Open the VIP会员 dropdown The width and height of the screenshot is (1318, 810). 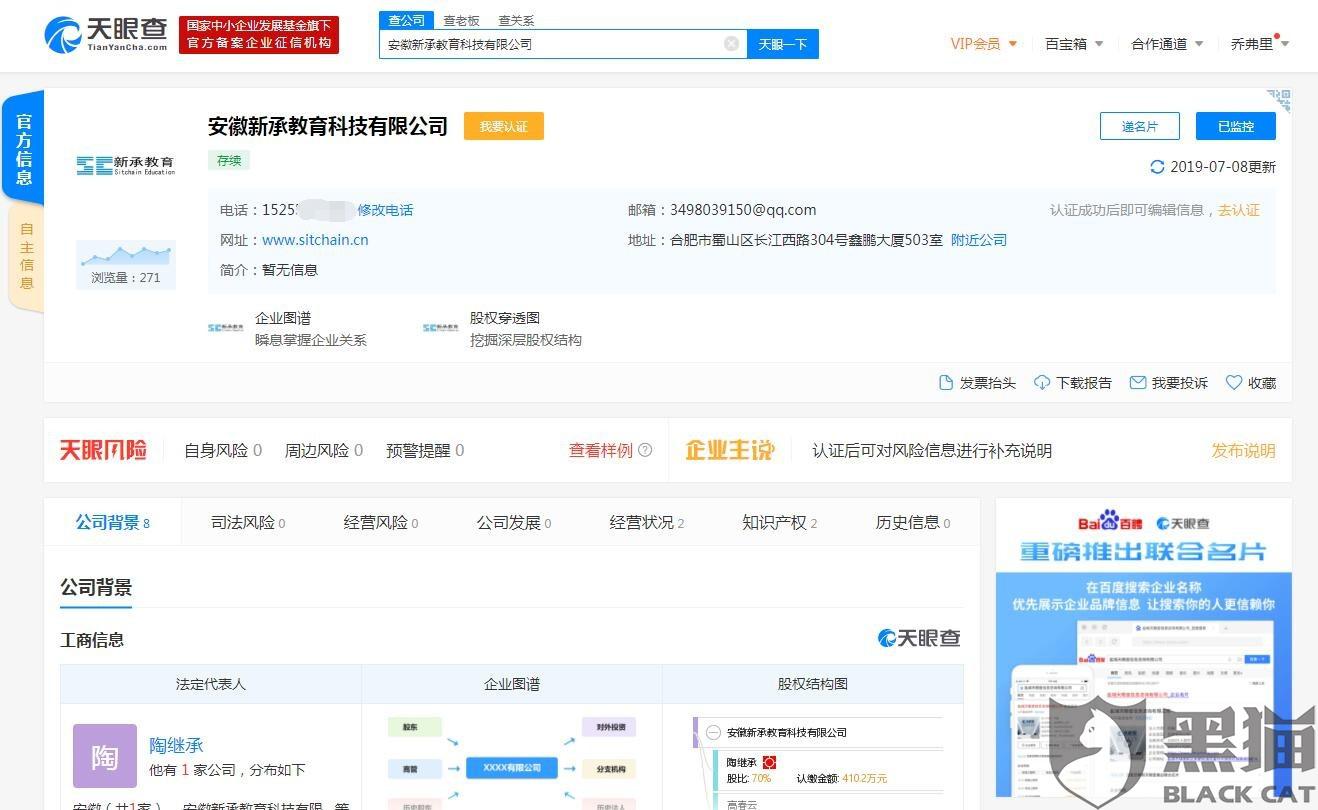[x=984, y=44]
